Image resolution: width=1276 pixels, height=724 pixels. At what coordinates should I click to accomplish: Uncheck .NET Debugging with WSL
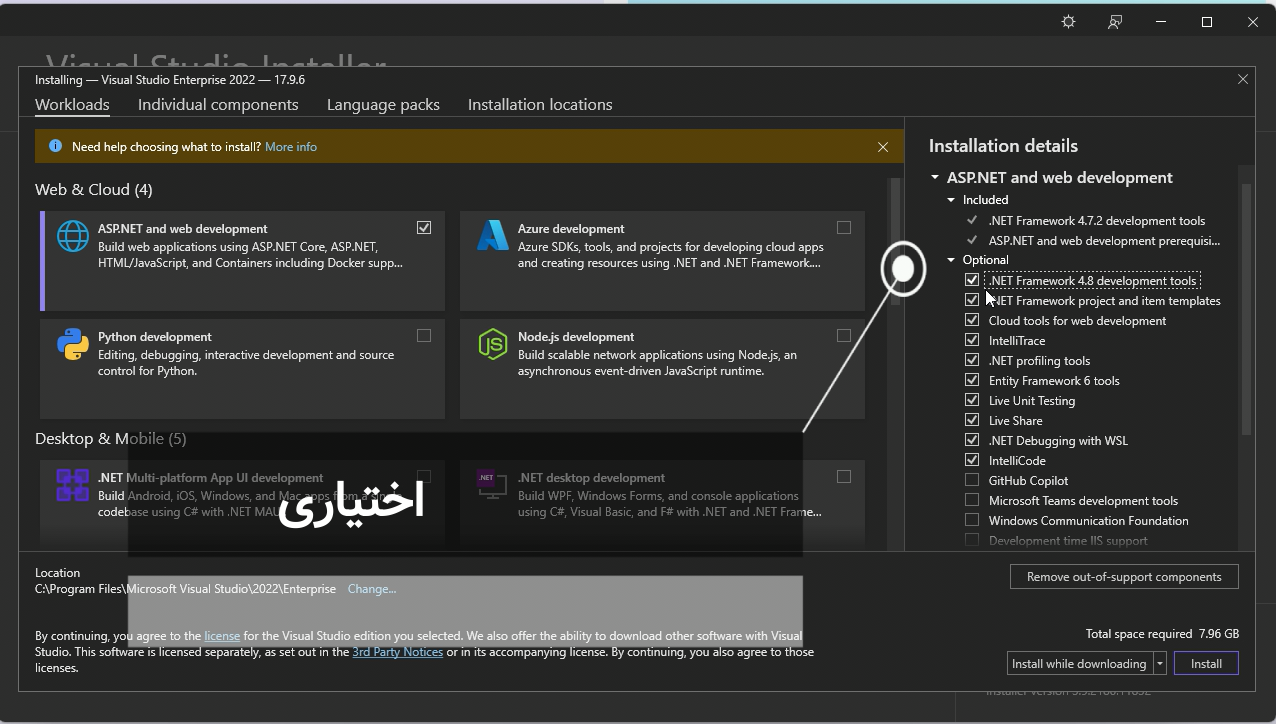972,440
